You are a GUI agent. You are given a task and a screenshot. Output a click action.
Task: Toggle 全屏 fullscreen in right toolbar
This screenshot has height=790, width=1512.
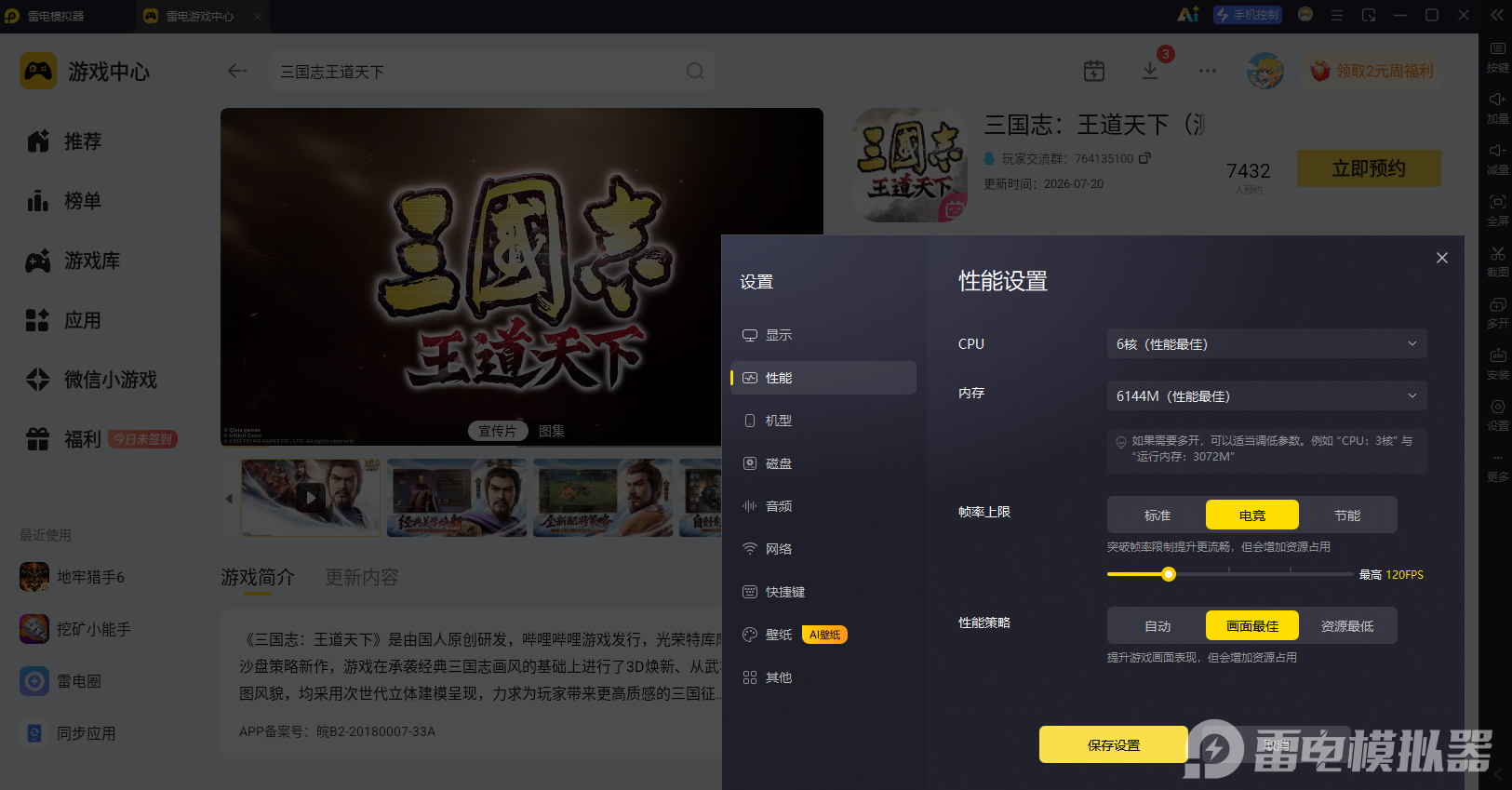pyautogui.click(x=1497, y=210)
